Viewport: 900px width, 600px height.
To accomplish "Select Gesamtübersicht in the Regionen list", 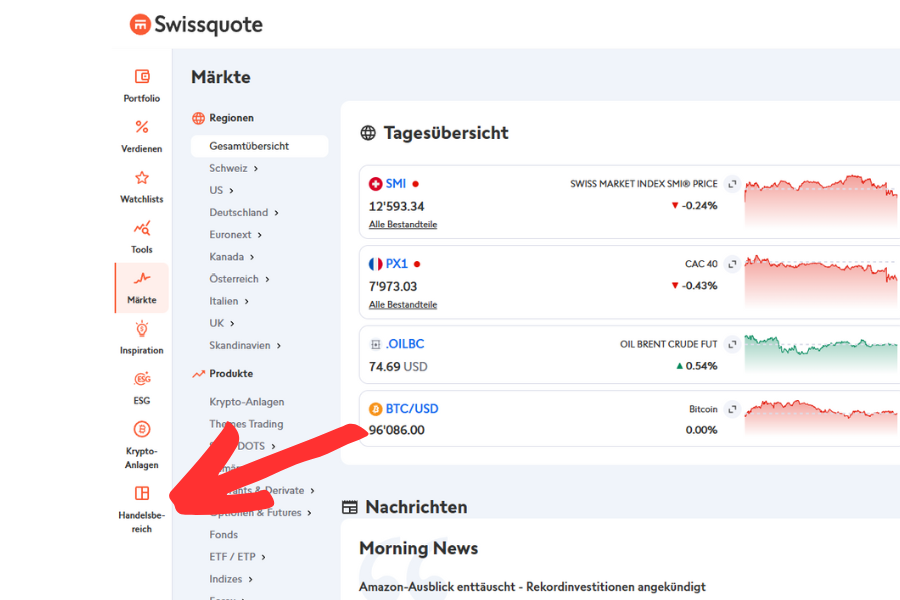I will pyautogui.click(x=259, y=146).
